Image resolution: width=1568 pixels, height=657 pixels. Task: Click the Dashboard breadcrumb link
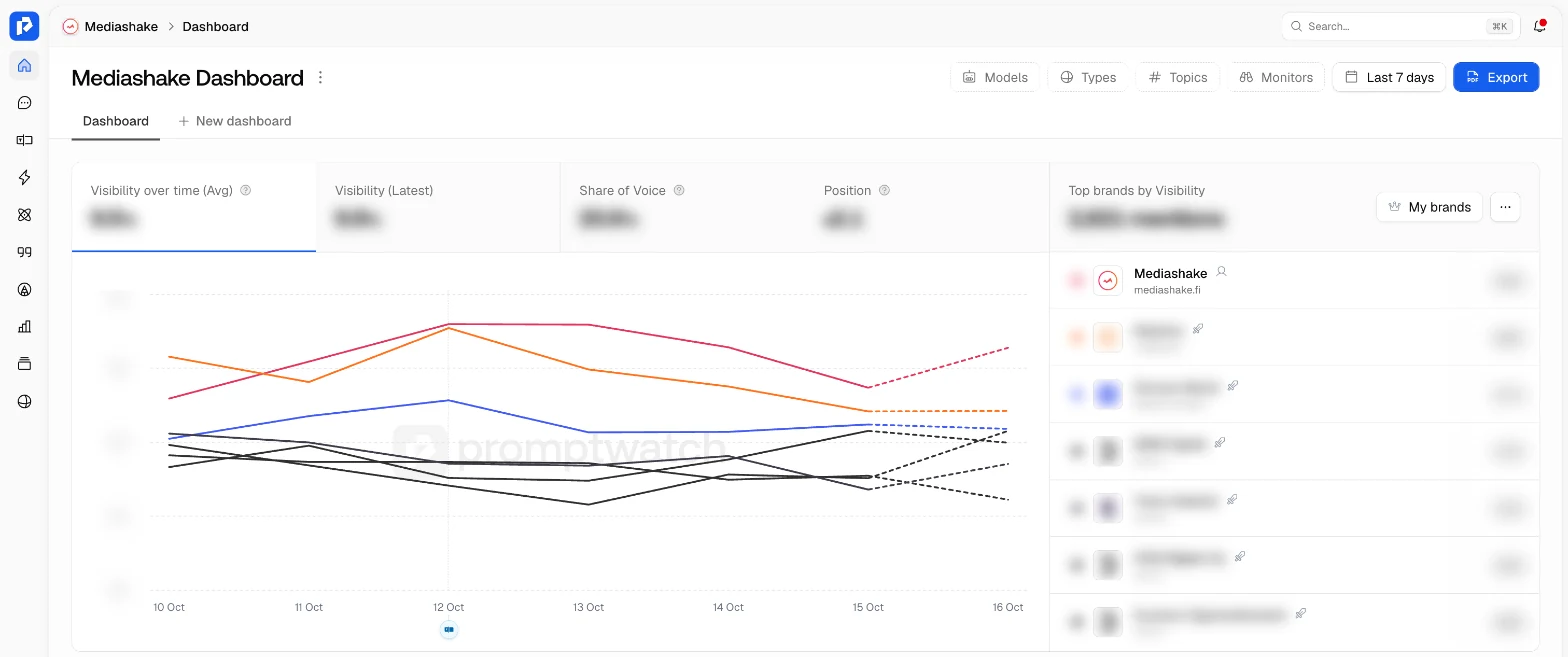(215, 27)
